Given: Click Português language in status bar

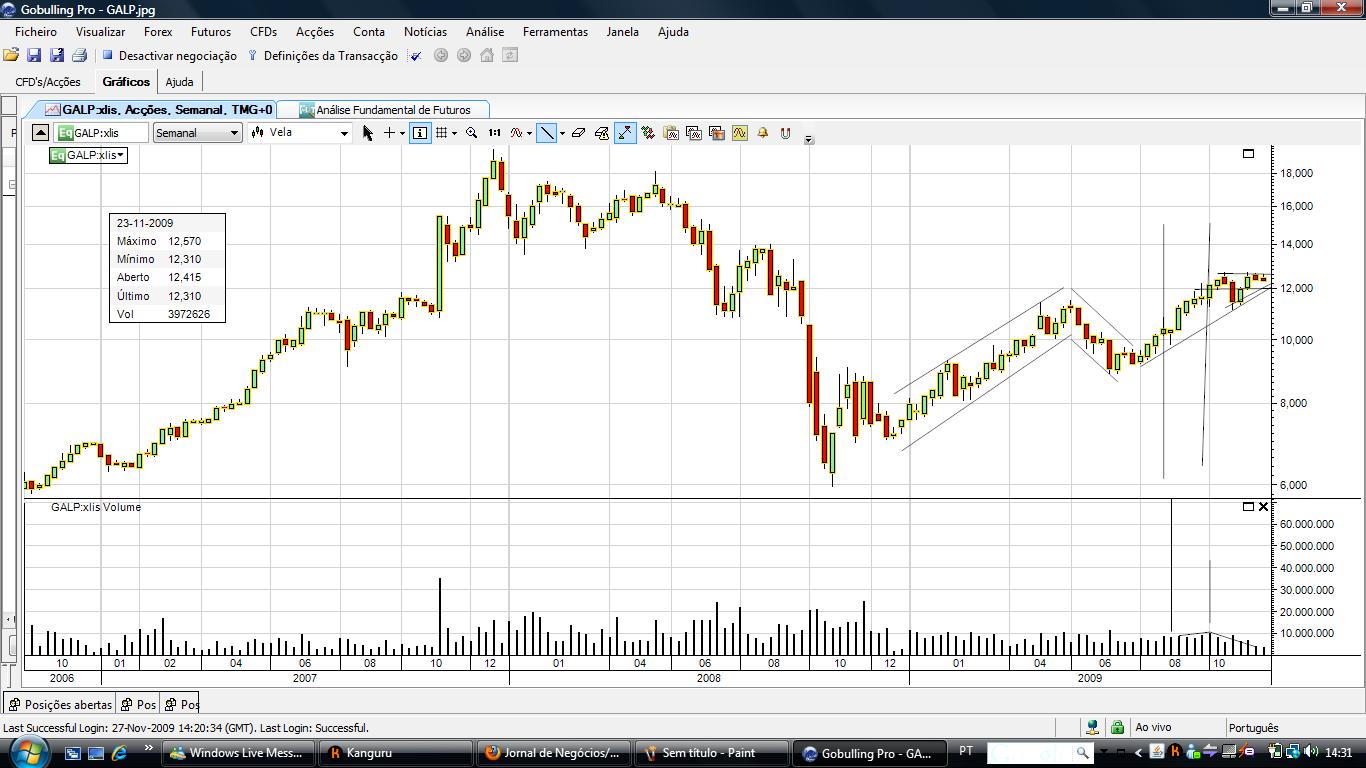Looking at the screenshot, I should (1253, 728).
